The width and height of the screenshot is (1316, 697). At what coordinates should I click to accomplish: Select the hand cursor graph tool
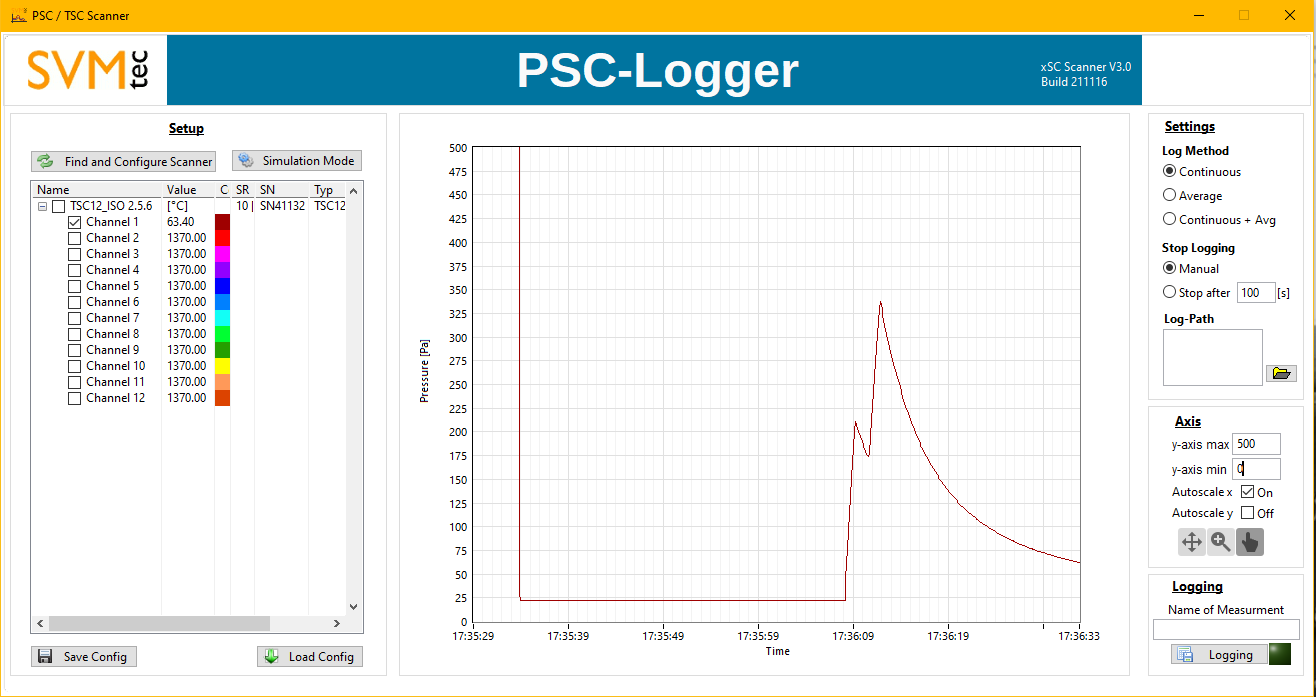click(x=1250, y=542)
